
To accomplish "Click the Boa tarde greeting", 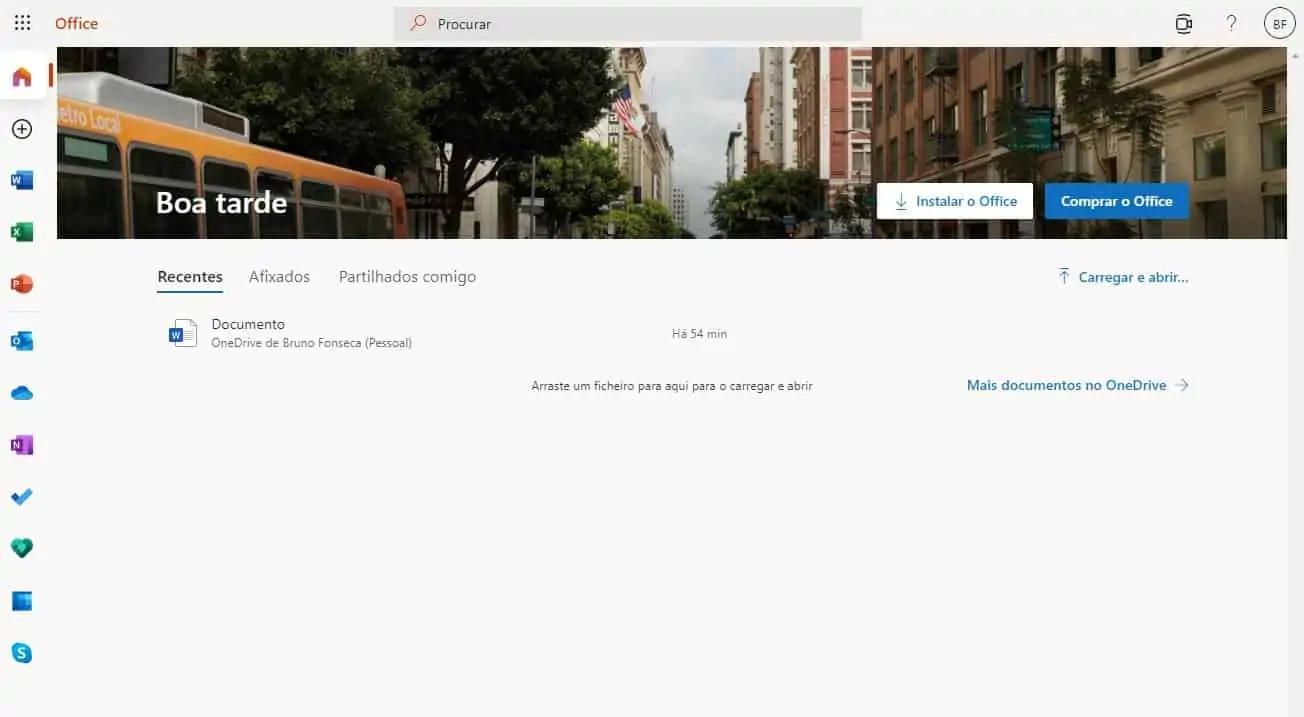I will click(x=222, y=203).
